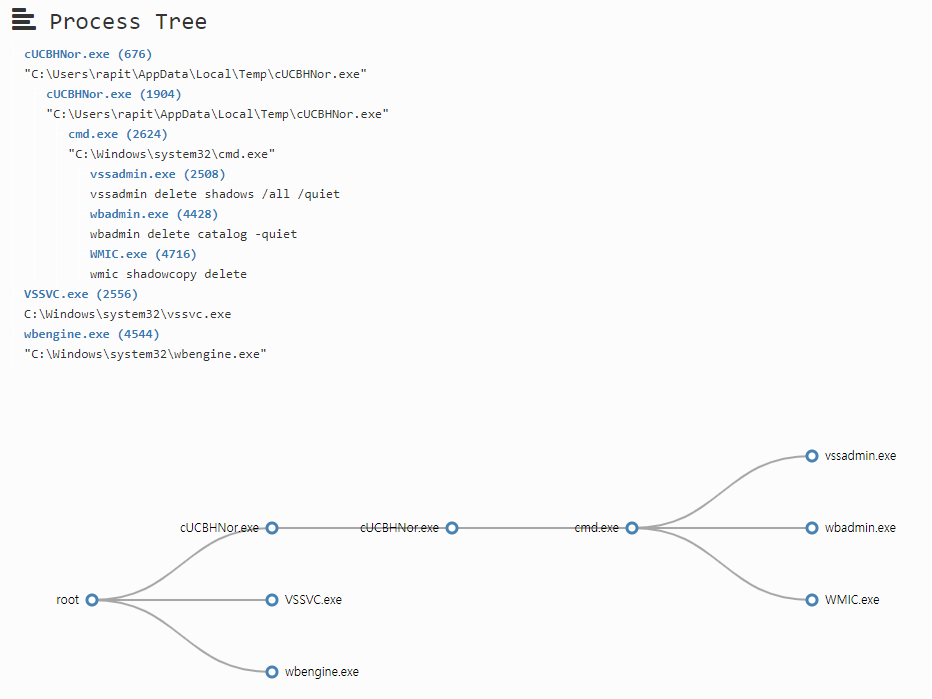Click the Process Tree heading text
The width and height of the screenshot is (932, 699).
tap(128, 22)
